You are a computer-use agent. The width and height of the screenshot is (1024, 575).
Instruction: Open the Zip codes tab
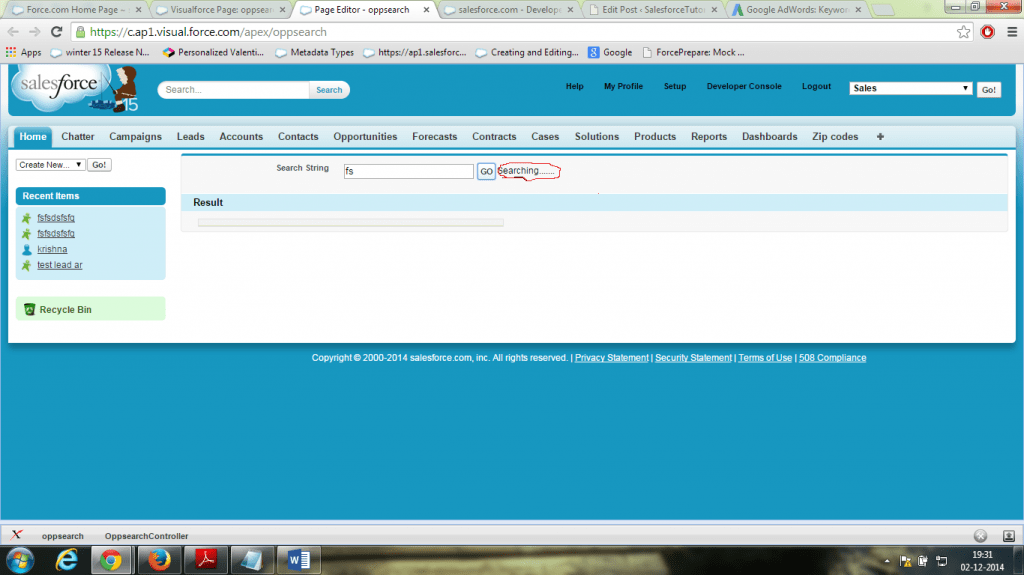[x=835, y=137]
